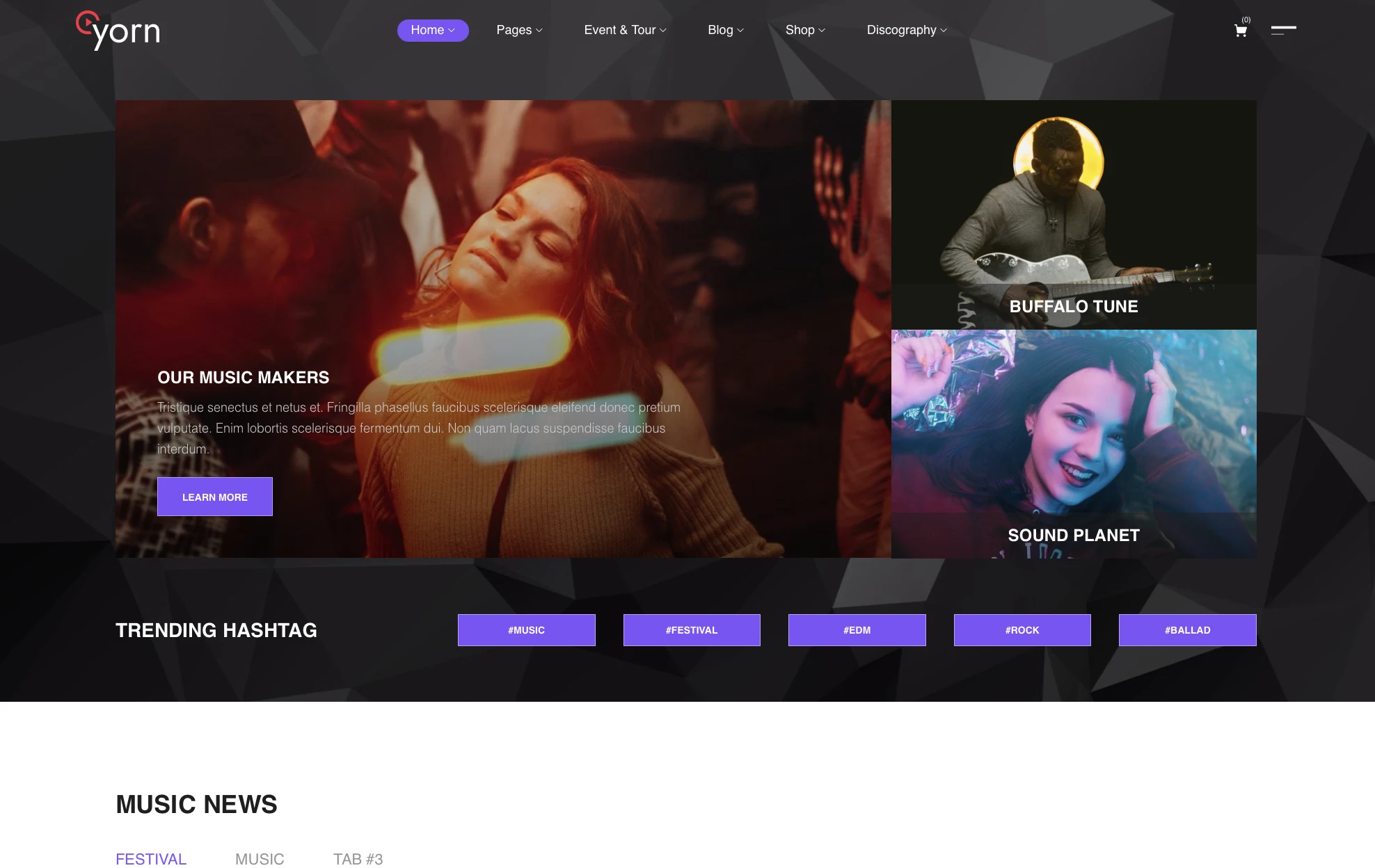Click the LEARN MORE button
This screenshot has width=1375, height=868.
click(x=215, y=497)
